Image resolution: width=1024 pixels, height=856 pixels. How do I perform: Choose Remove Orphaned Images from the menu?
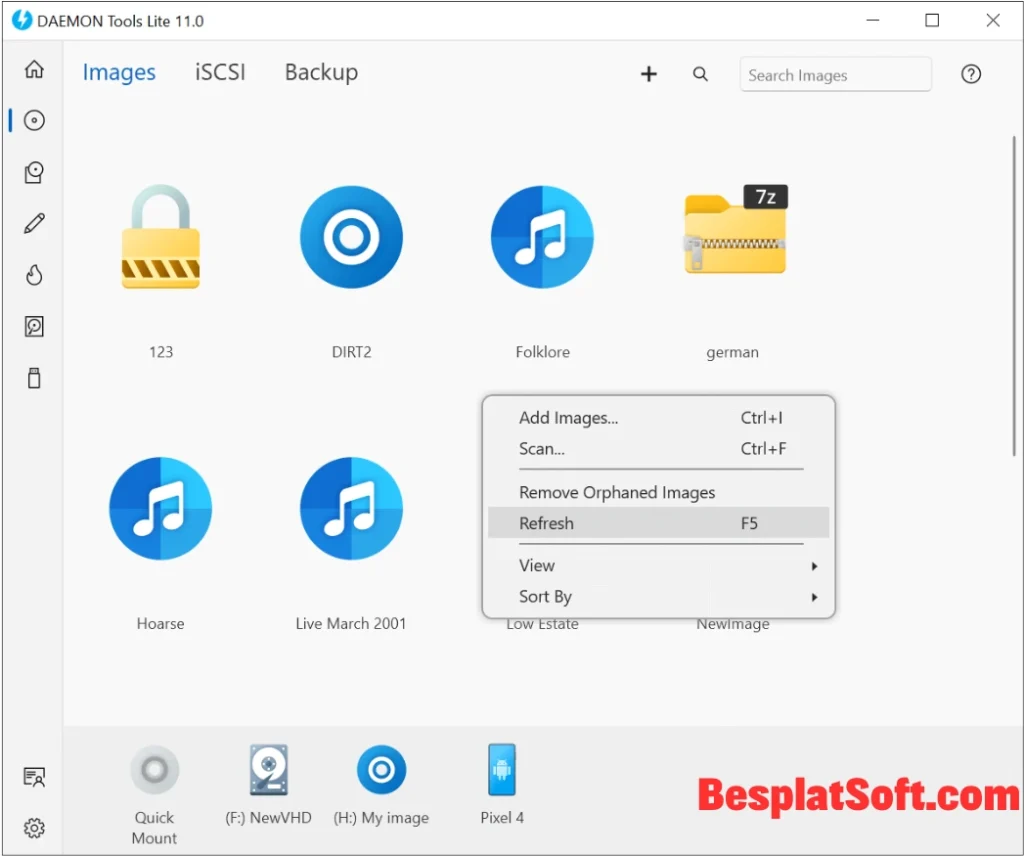pyautogui.click(x=617, y=492)
